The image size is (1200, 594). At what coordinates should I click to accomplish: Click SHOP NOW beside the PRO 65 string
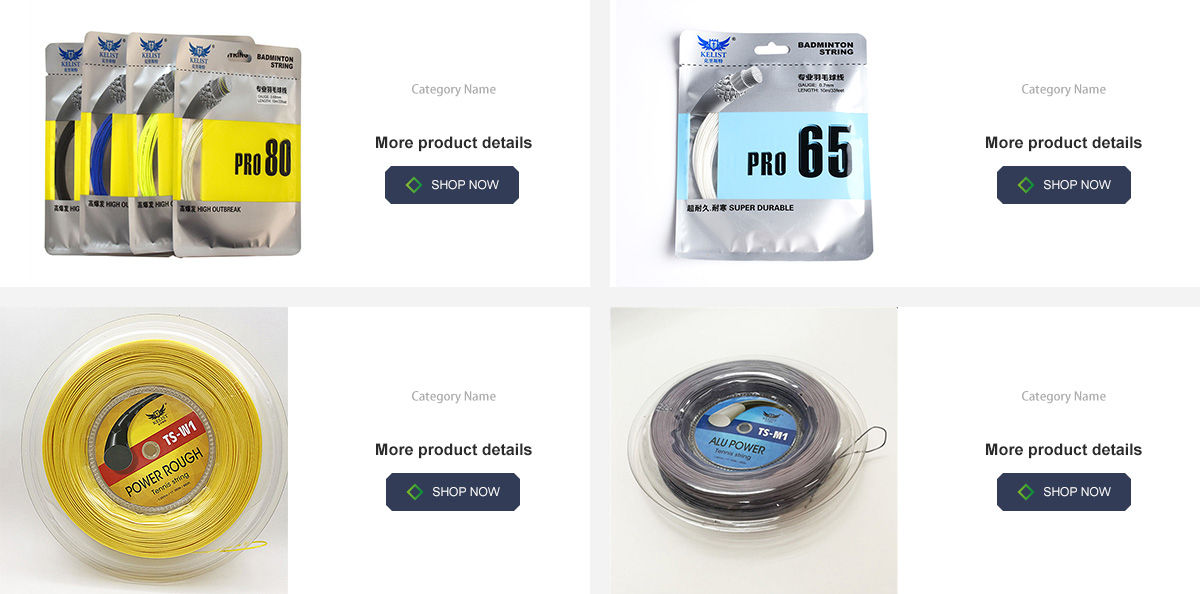click(x=1064, y=185)
